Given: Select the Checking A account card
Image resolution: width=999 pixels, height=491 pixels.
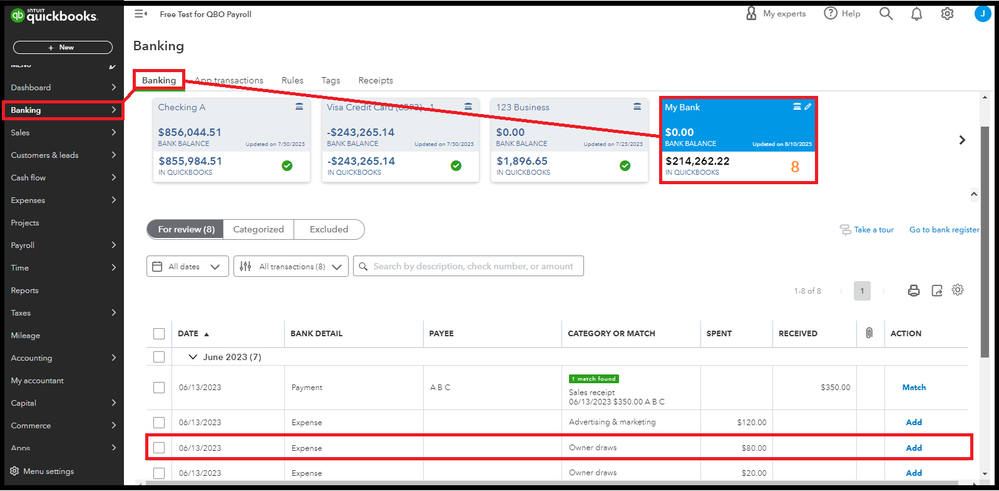Looking at the screenshot, I should click(x=231, y=141).
